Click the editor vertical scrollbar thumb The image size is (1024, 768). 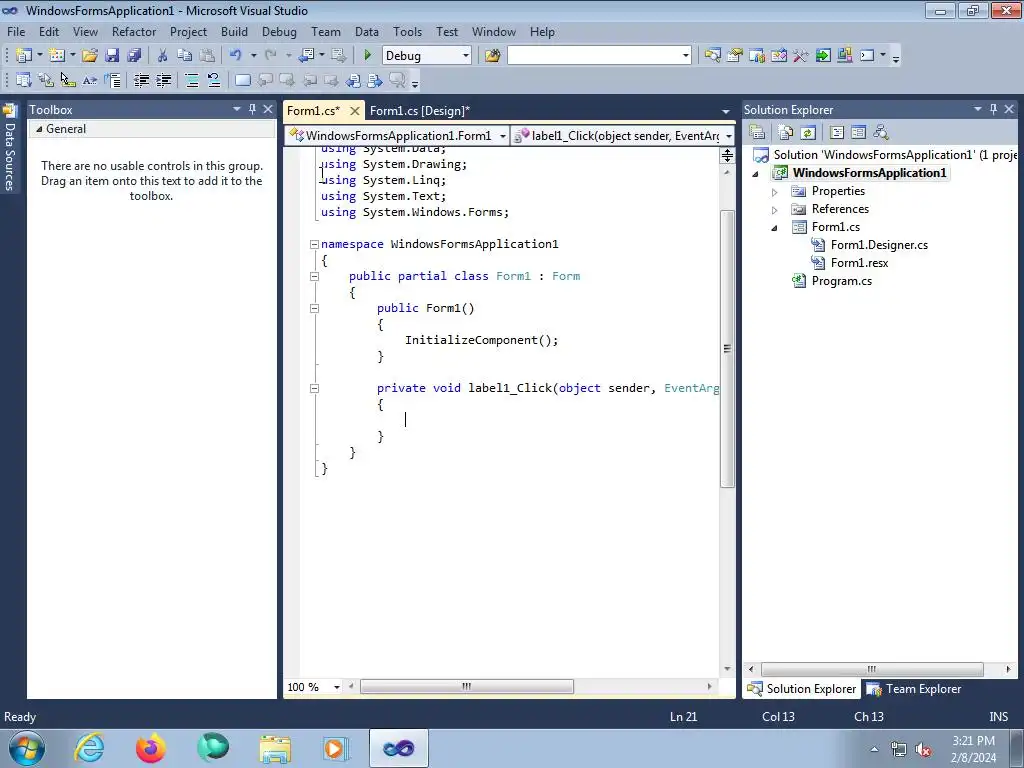pos(727,349)
